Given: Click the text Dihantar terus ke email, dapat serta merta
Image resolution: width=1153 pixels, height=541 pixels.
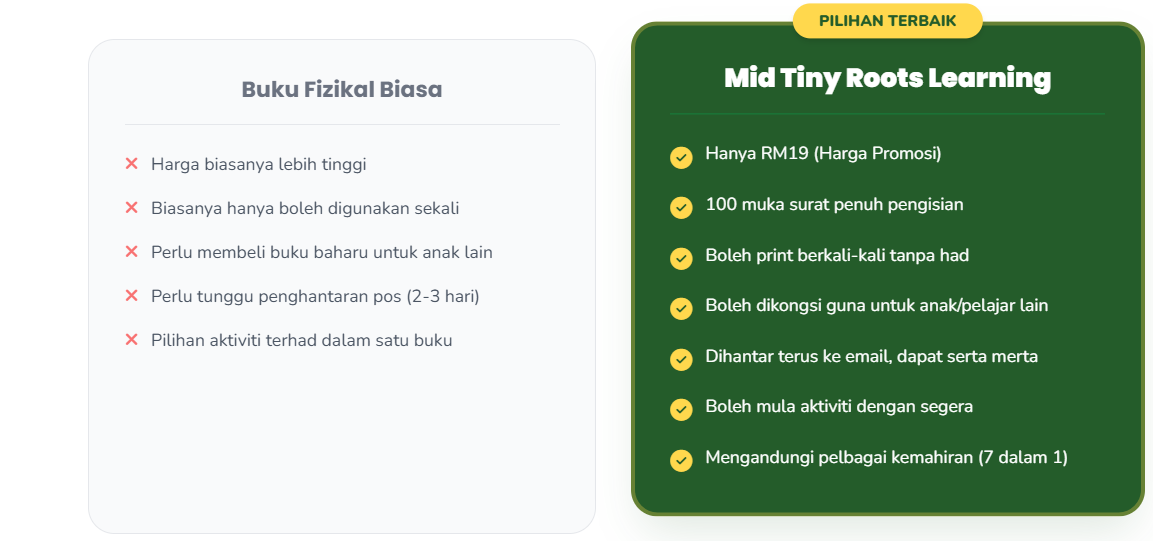Looking at the screenshot, I should tap(871, 357).
